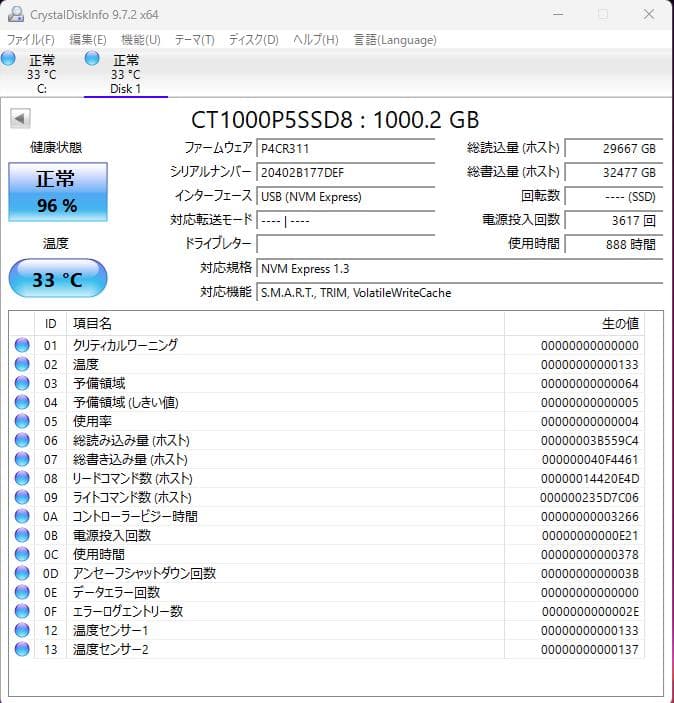This screenshot has height=703, width=674.
Task: Click status orb for ID 0D アンセーフシャットダウン回数
Action: coord(22,573)
